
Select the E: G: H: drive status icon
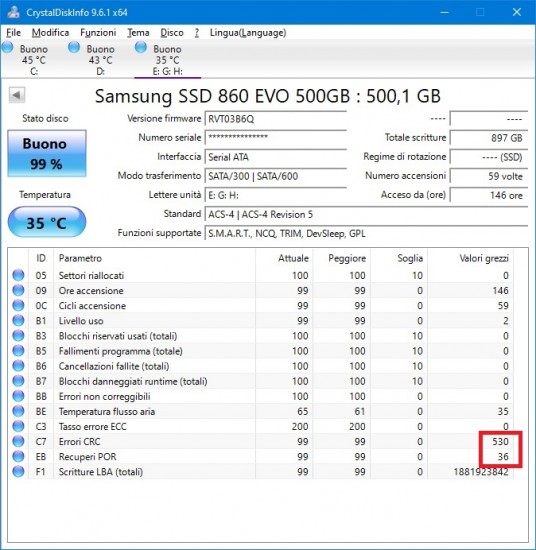click(141, 47)
